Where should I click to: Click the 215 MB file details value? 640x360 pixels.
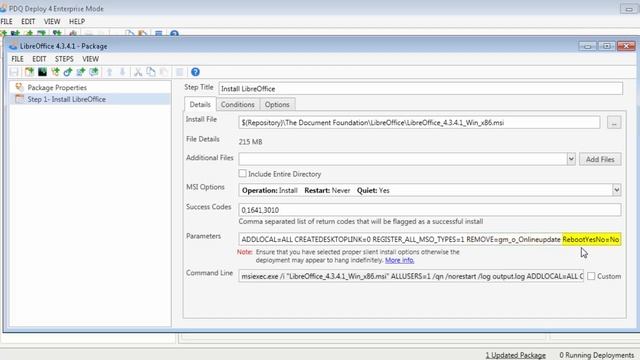pyautogui.click(x=250, y=142)
